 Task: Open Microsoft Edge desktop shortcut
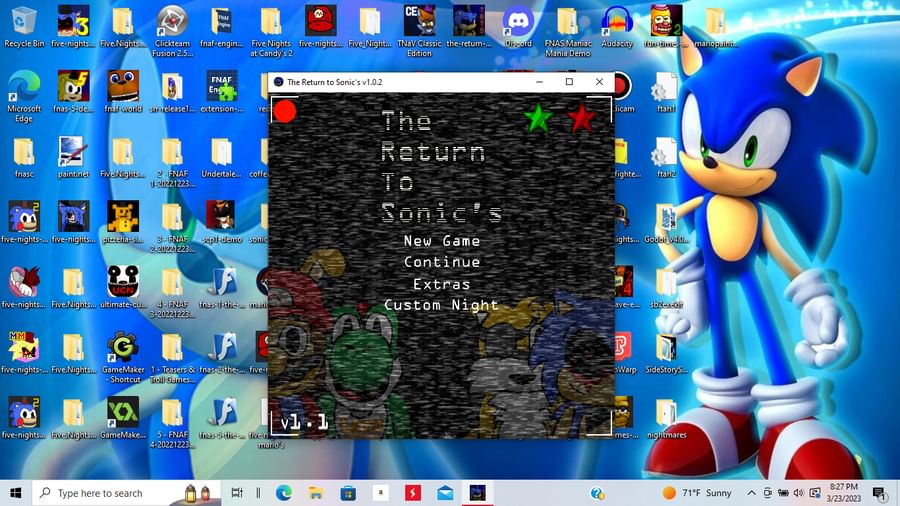pos(24,96)
